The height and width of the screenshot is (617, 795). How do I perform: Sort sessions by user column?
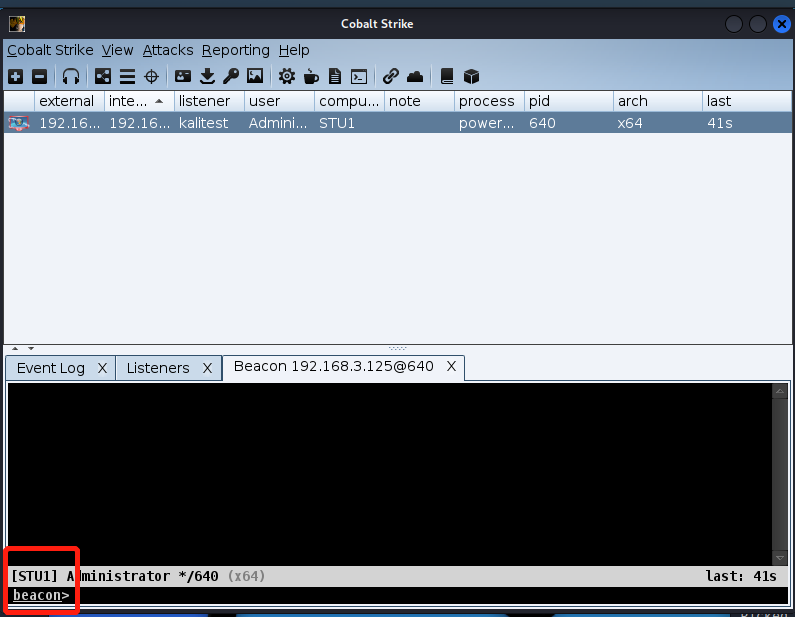click(279, 101)
